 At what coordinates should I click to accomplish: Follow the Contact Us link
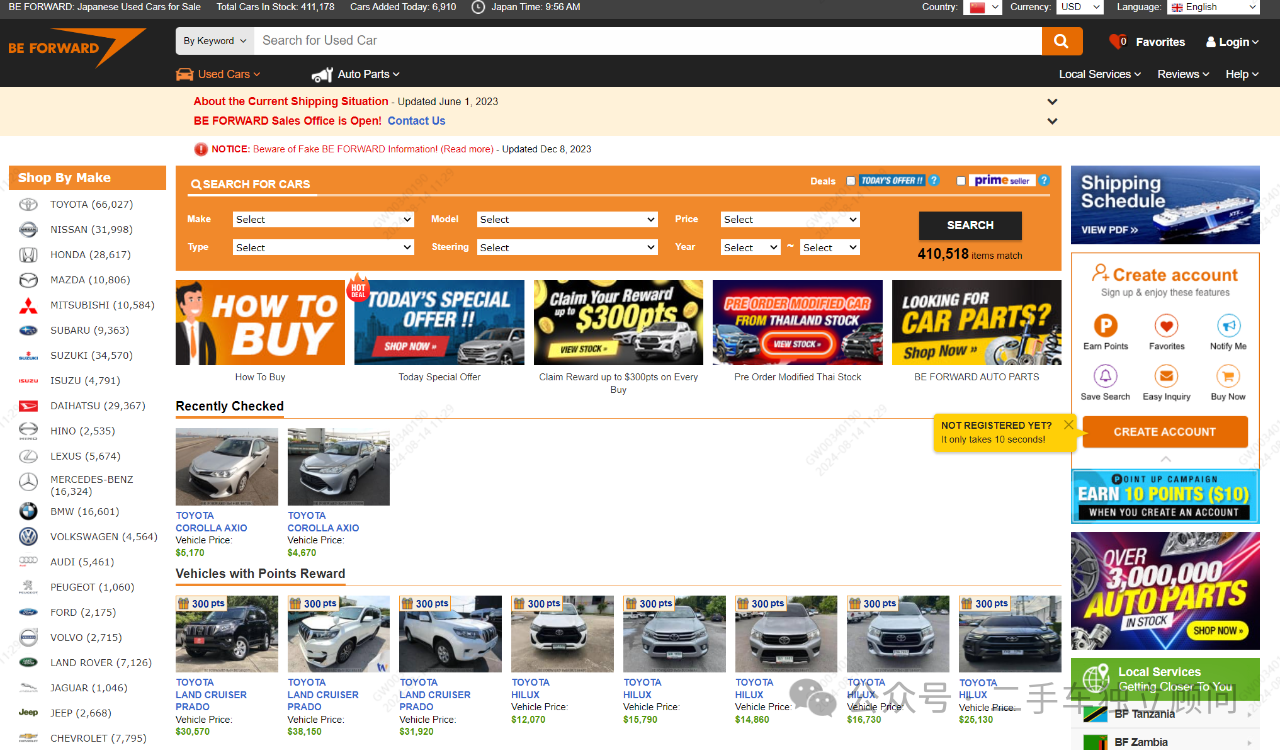tap(416, 121)
